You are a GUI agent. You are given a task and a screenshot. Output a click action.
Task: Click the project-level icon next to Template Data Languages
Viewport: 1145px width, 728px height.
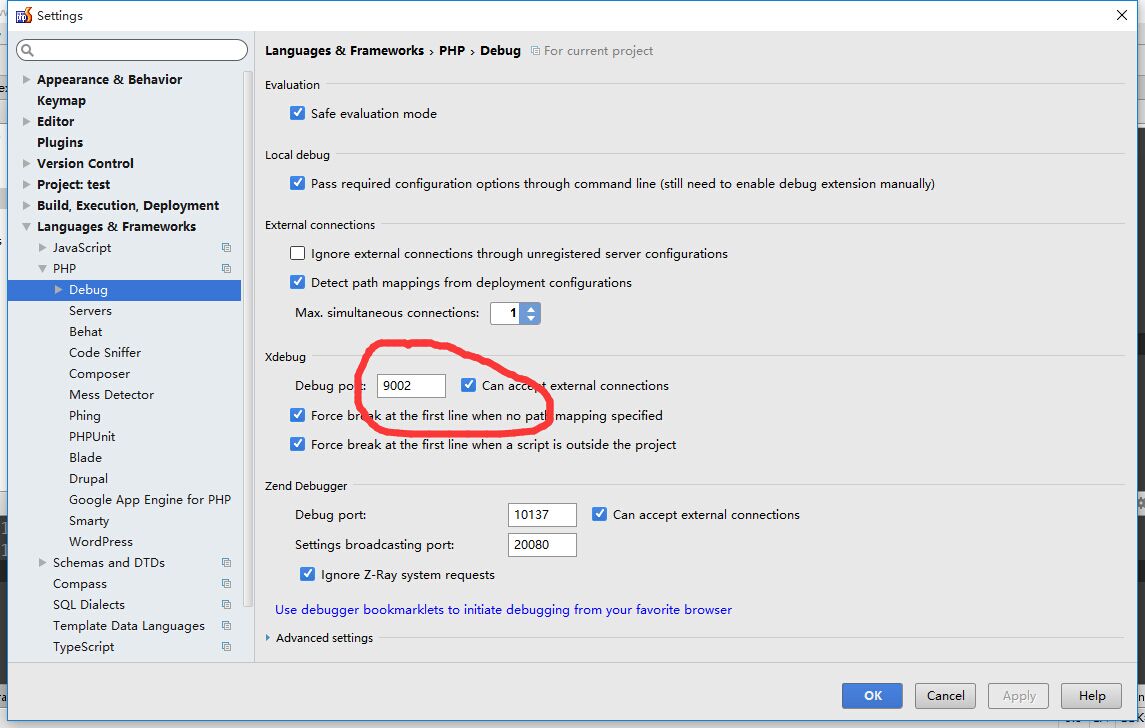(226, 626)
